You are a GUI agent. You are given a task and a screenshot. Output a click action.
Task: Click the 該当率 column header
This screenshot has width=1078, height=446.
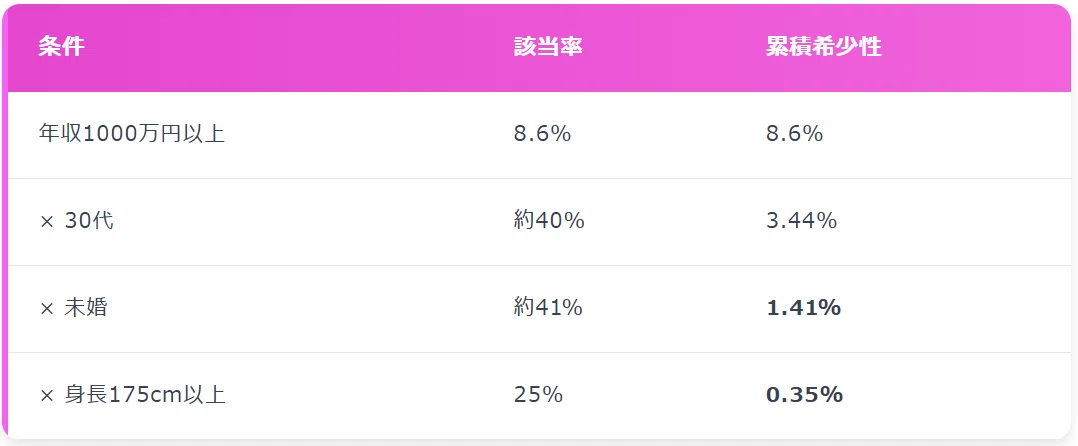[x=548, y=47]
